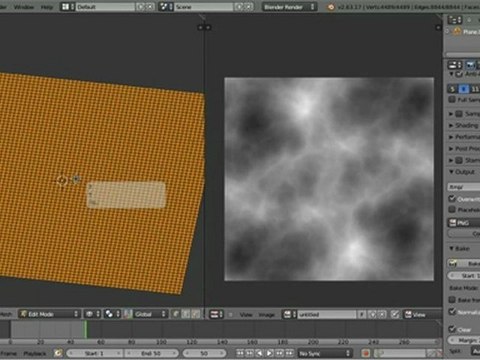Enable the Placeholders checkbox

(452, 209)
